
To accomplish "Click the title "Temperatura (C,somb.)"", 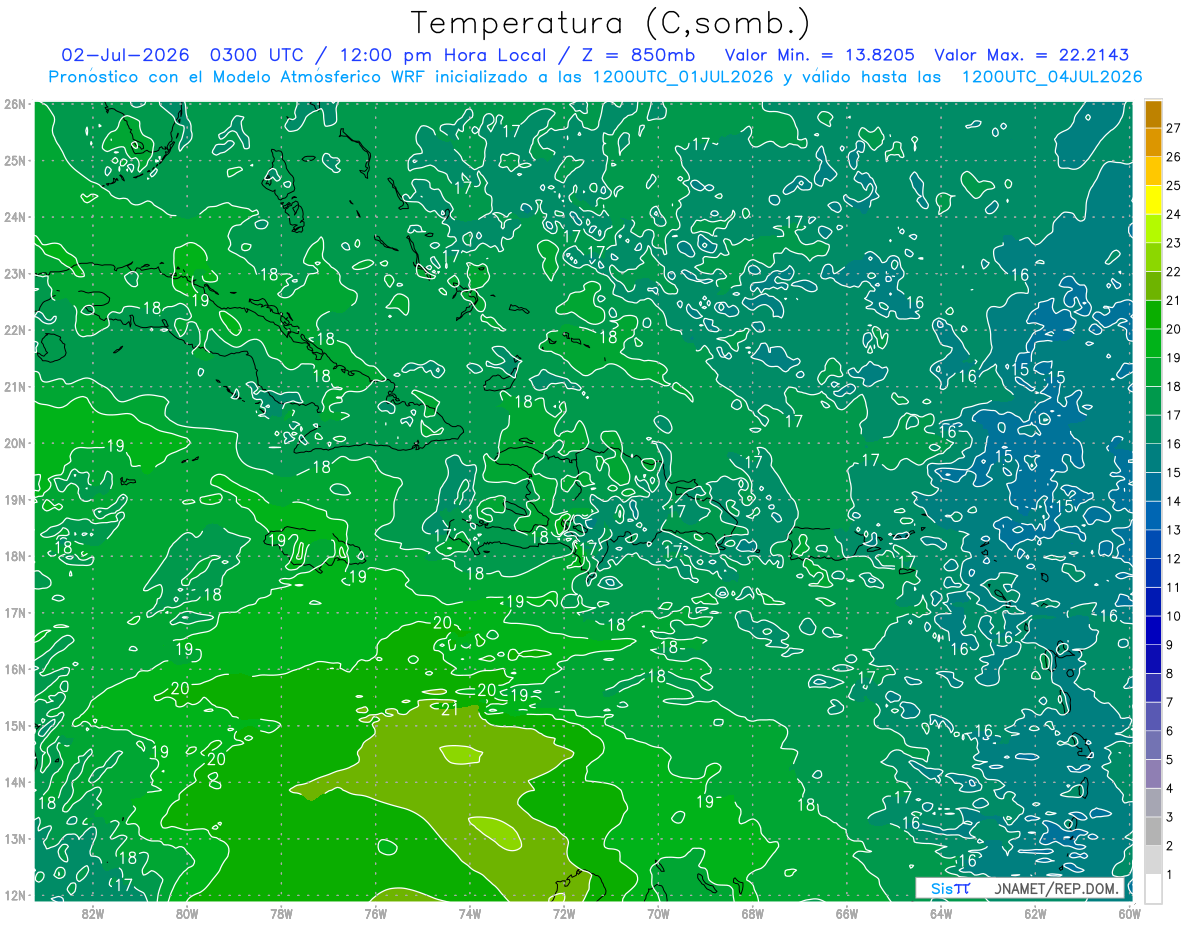I will 611,23.
